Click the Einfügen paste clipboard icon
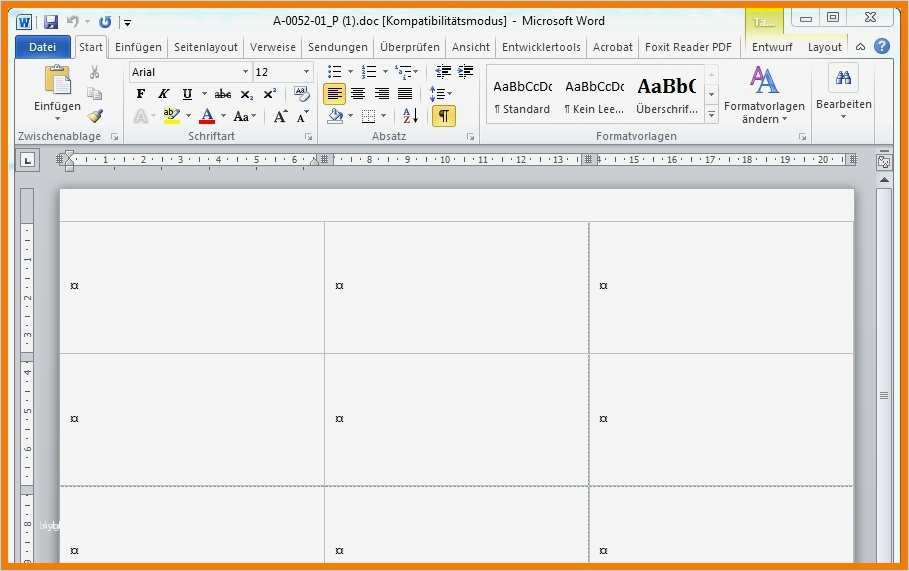The width and height of the screenshot is (909, 571). tap(58, 79)
